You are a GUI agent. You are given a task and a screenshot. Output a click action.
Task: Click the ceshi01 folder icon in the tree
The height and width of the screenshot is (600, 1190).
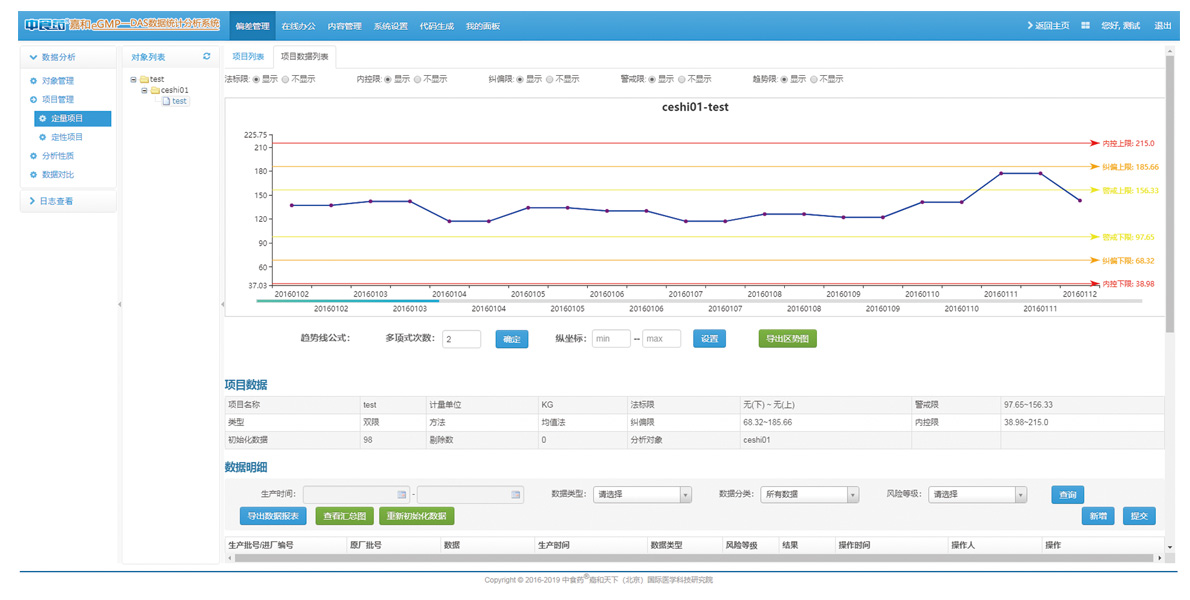click(x=155, y=90)
